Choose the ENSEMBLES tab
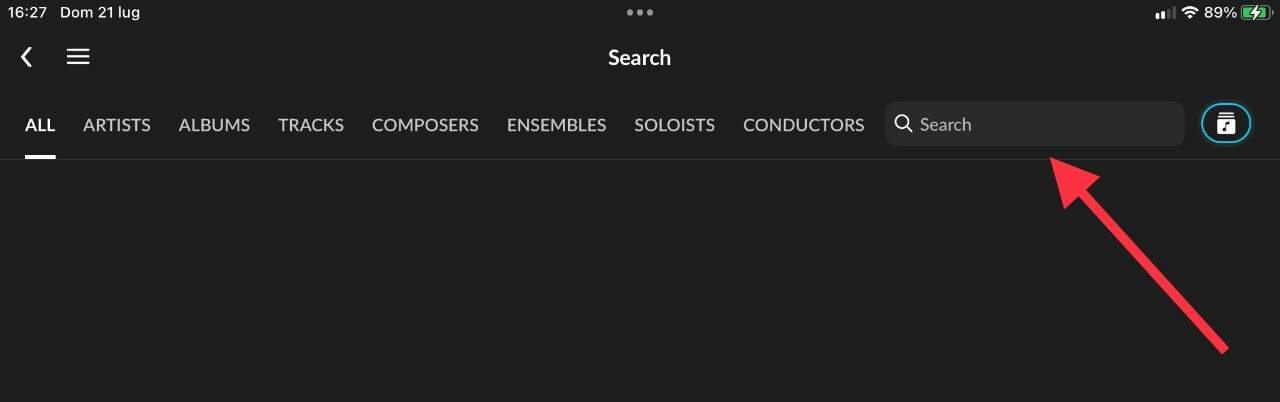This screenshot has width=1280, height=402. [x=556, y=125]
